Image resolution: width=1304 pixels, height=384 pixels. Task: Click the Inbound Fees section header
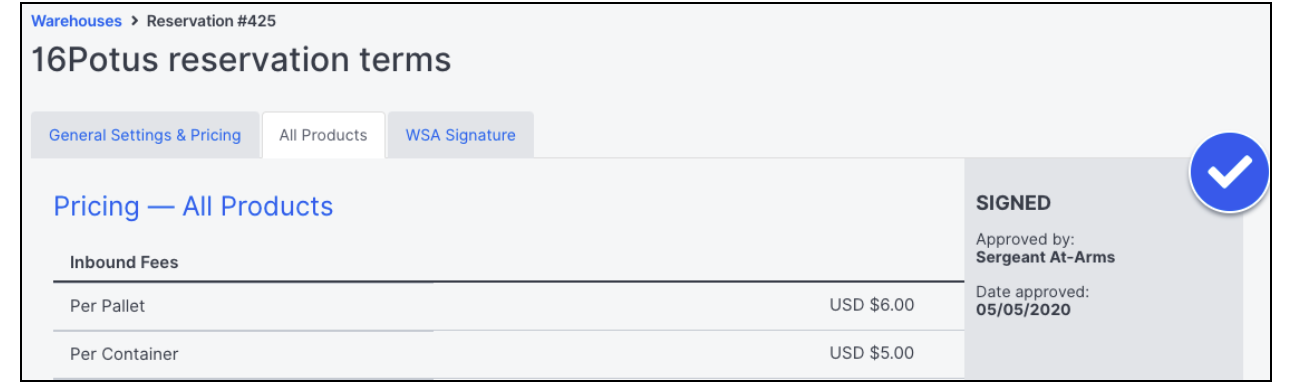click(x=124, y=262)
